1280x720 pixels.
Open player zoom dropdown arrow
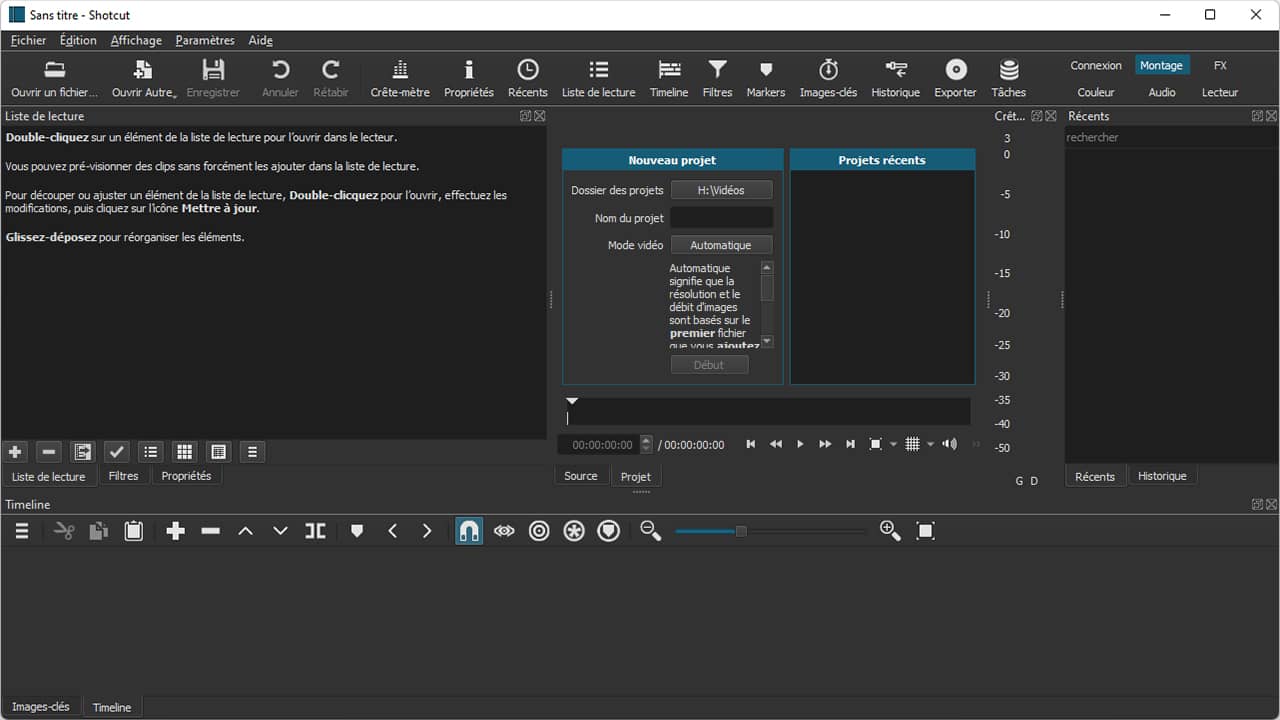[x=893, y=444]
